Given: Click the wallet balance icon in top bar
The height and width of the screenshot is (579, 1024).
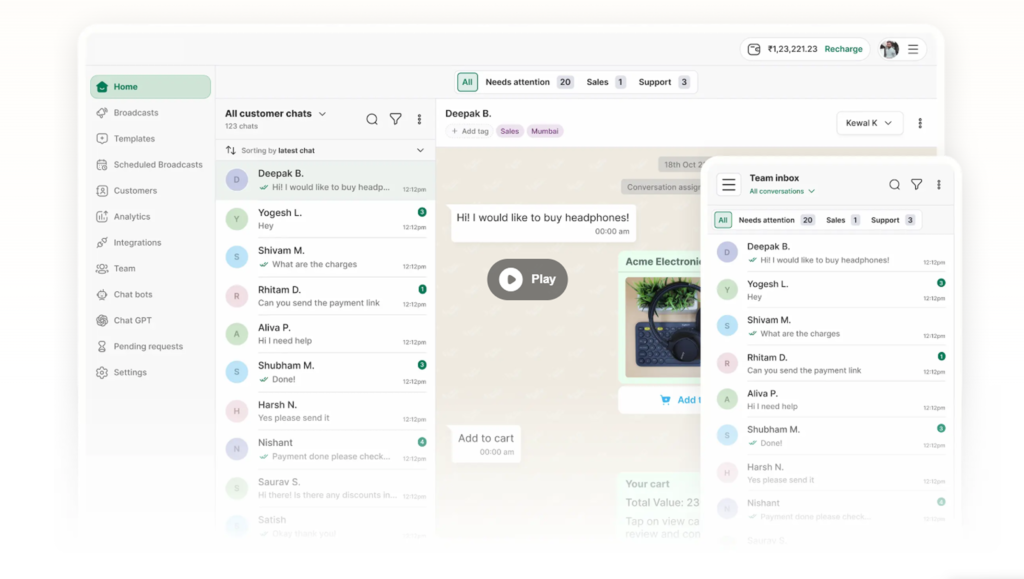Looking at the screenshot, I should [x=755, y=49].
